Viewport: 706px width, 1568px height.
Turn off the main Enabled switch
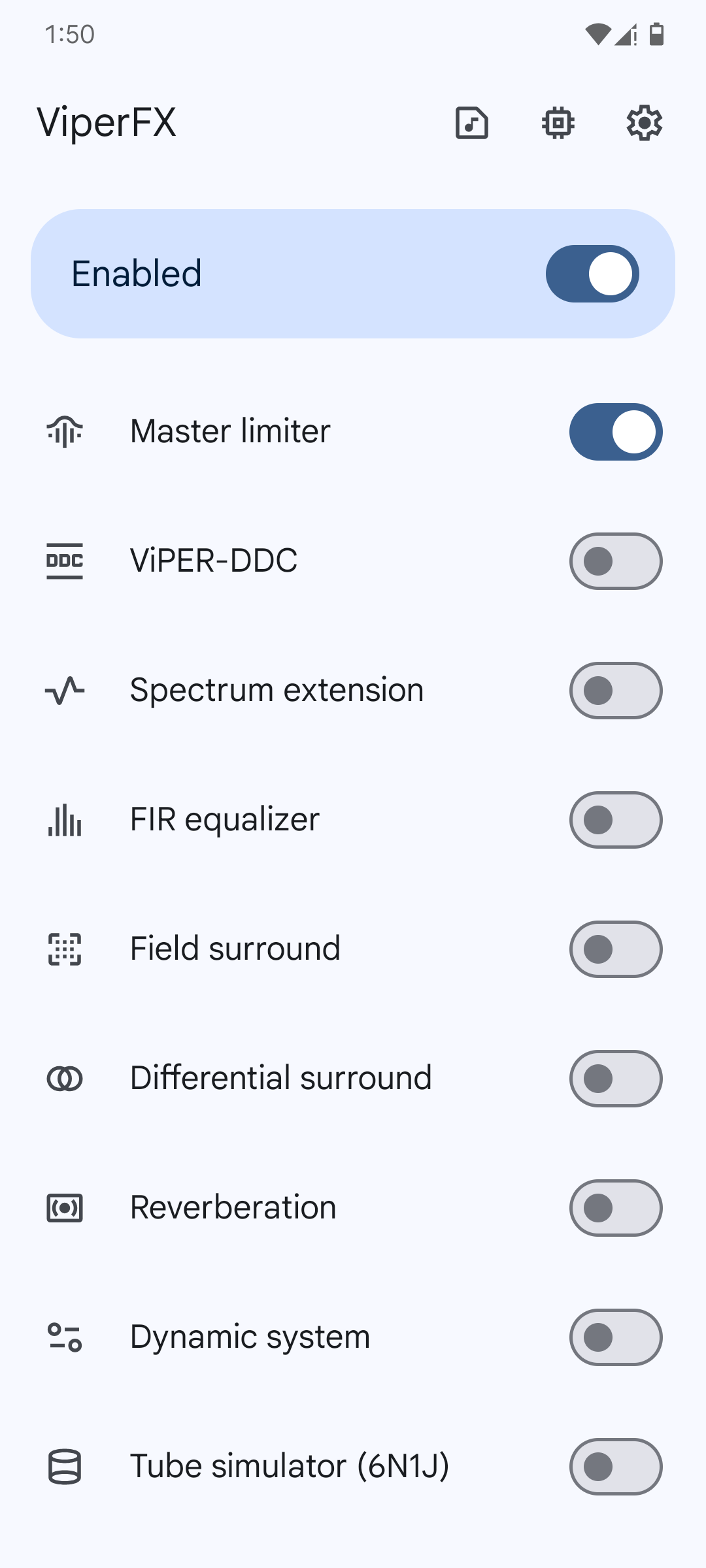point(592,274)
